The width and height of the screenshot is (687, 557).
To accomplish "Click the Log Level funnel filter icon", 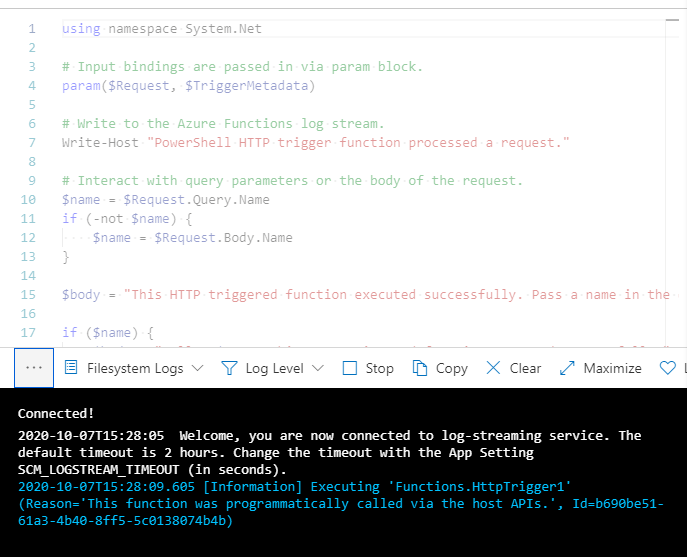I will [229, 368].
